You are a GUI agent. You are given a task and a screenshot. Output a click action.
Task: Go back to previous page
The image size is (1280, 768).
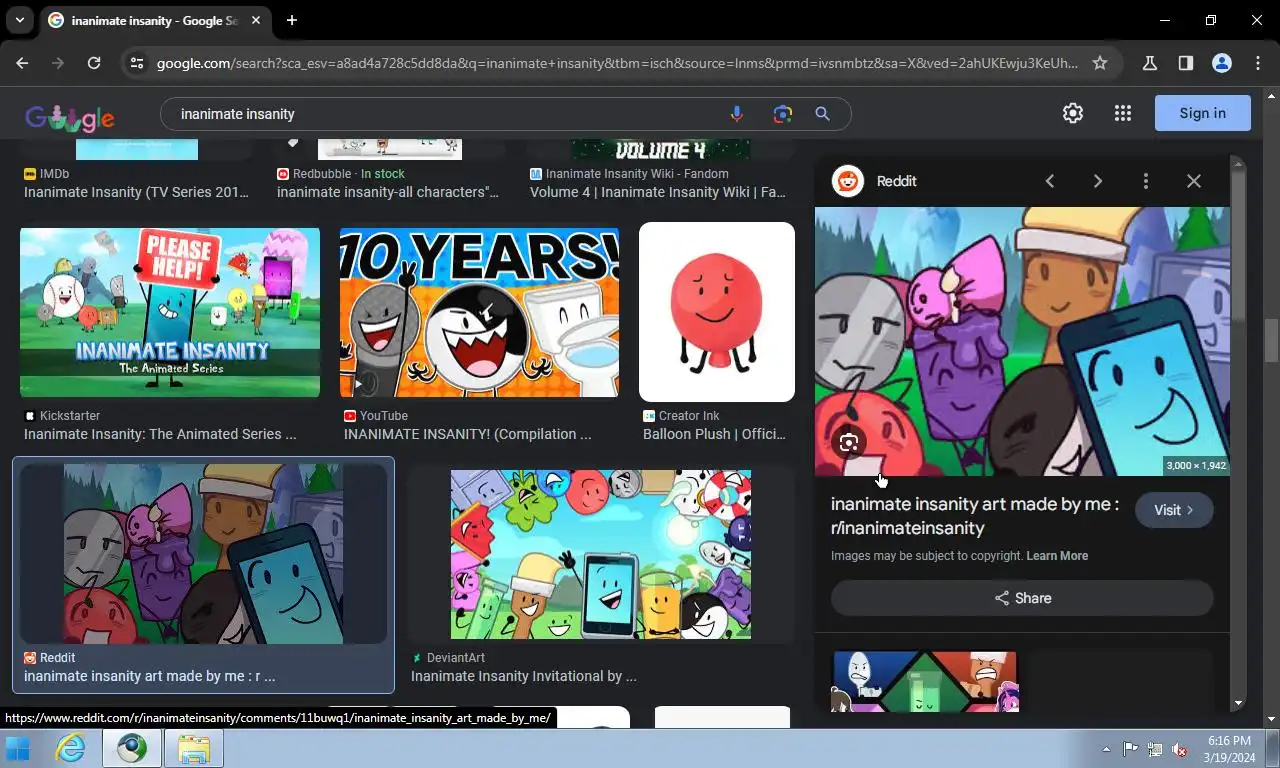point(22,63)
